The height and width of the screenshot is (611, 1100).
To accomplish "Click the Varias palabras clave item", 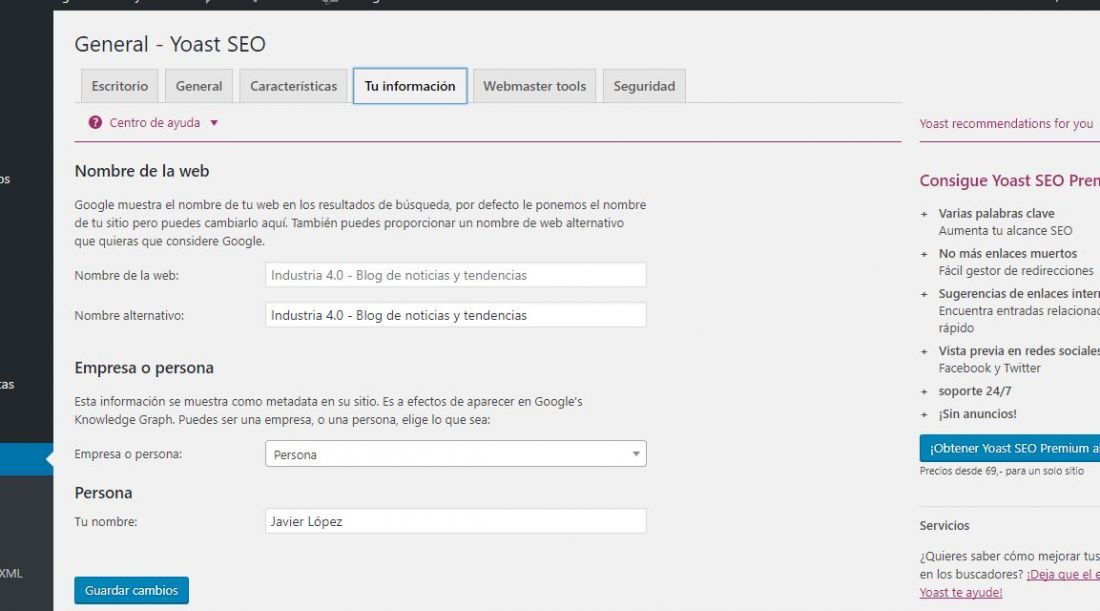I will coord(996,213).
